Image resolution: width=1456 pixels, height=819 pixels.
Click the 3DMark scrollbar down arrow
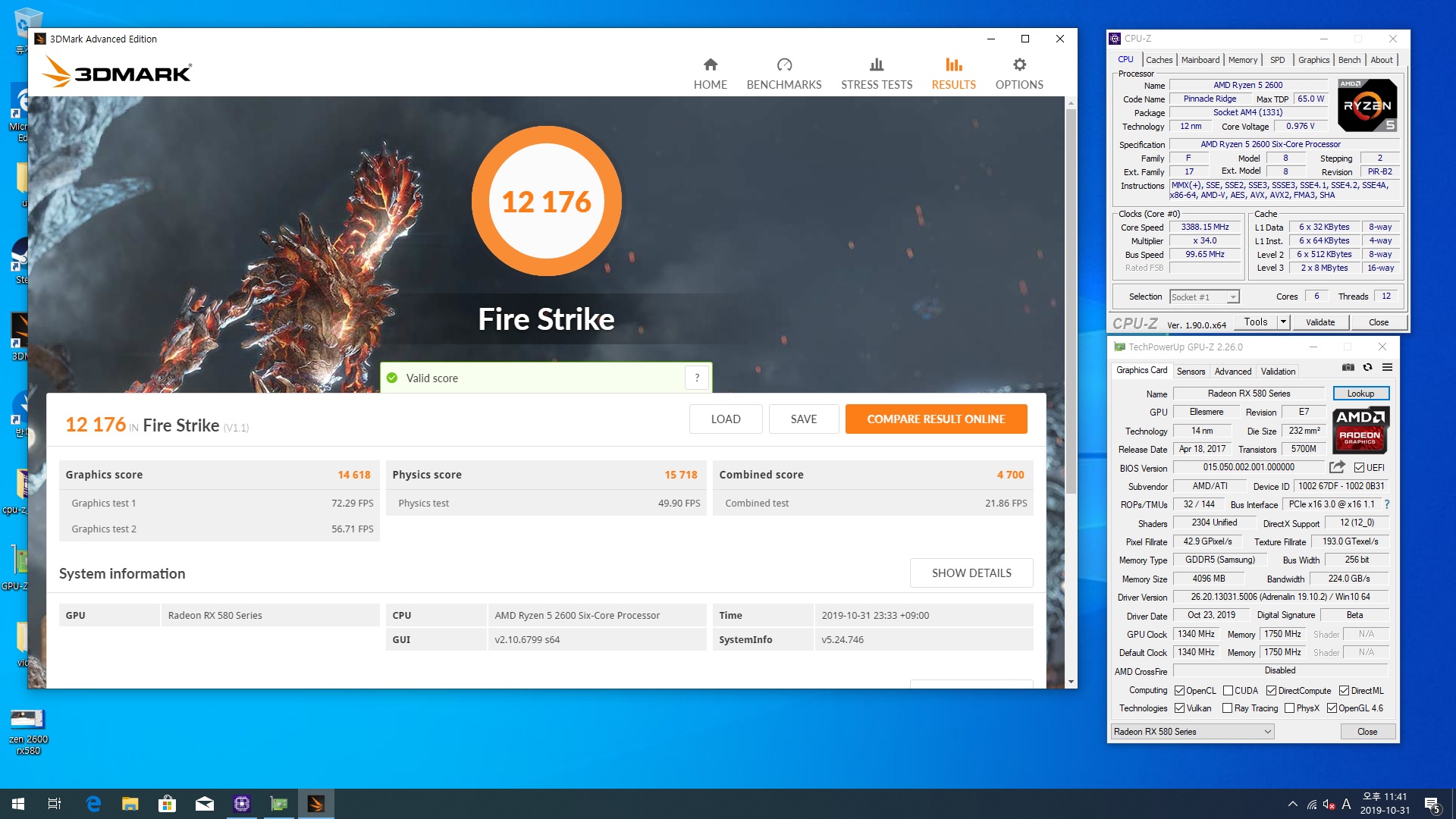tap(1071, 682)
